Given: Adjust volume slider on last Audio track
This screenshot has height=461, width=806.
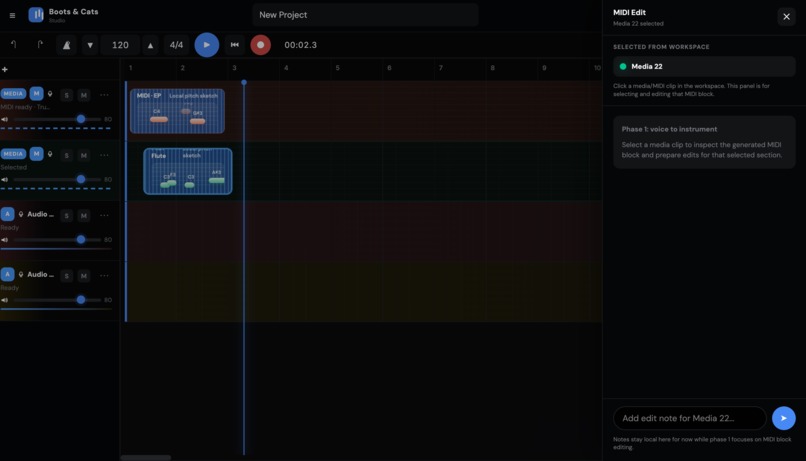Looking at the screenshot, I should (x=58, y=300).
